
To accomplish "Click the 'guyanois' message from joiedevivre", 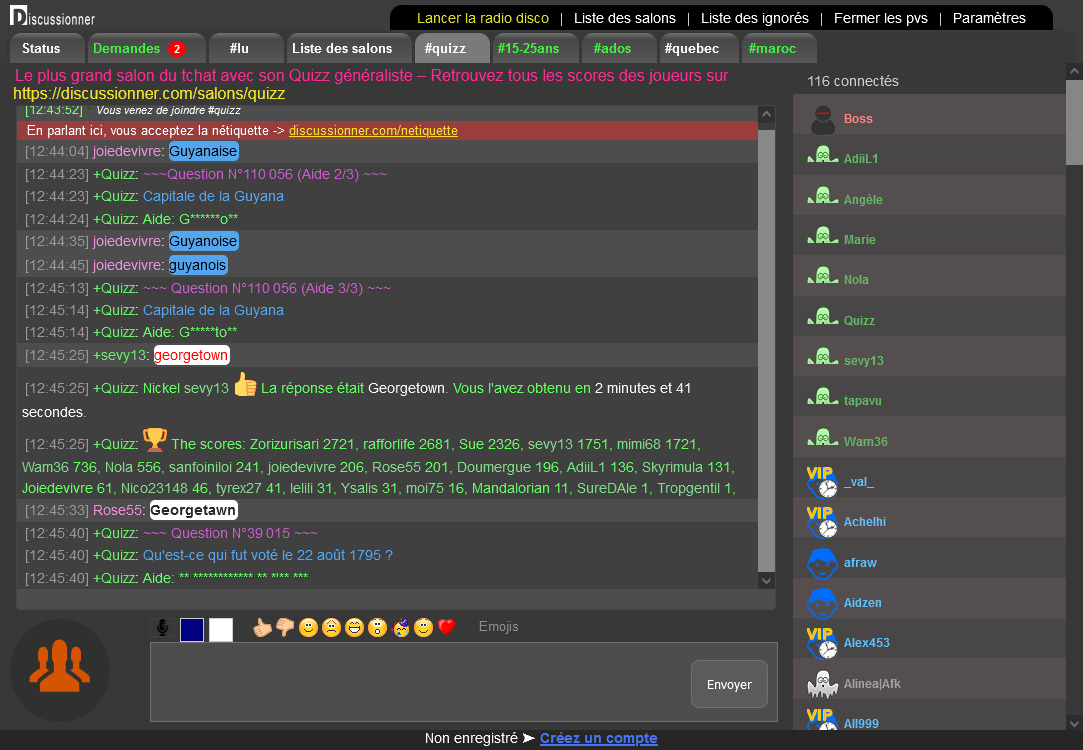I will click(198, 265).
